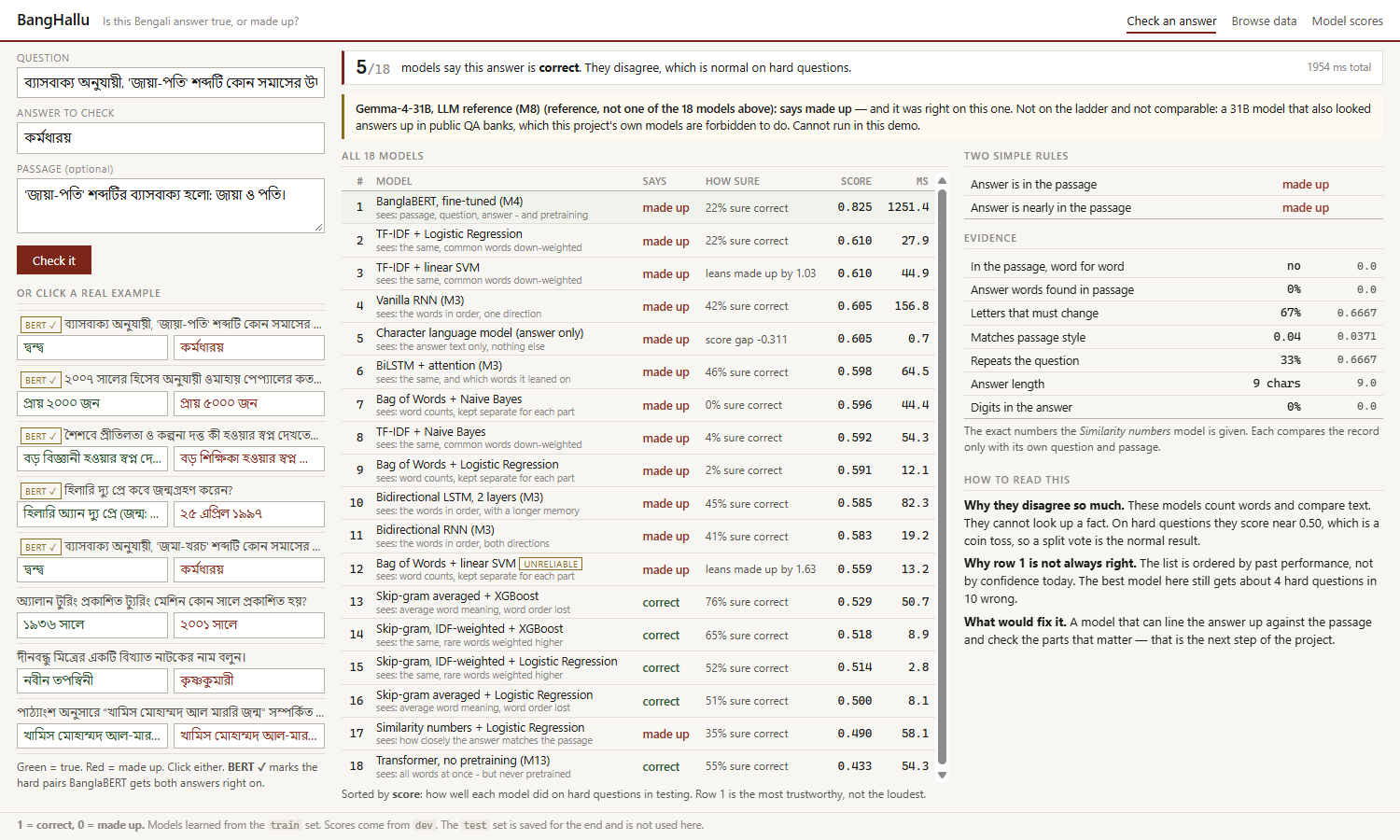Viewport: 1400px width, 840px height.
Task: Click the BERT ✓ badge beside the 'শৈশবে প্রীতিলতা' example
Action: tap(41, 436)
